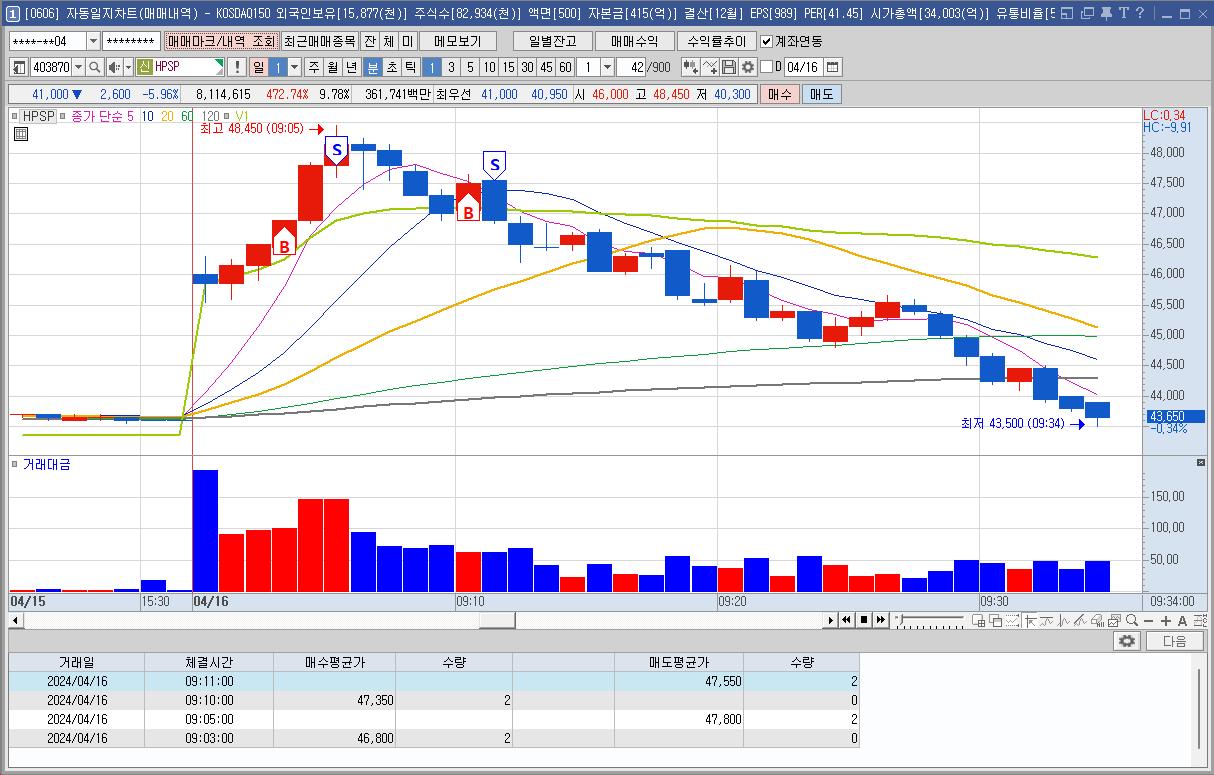Click the screen layout icon in title bar
Screen dimensions: 1214x775
coord(1065,13)
